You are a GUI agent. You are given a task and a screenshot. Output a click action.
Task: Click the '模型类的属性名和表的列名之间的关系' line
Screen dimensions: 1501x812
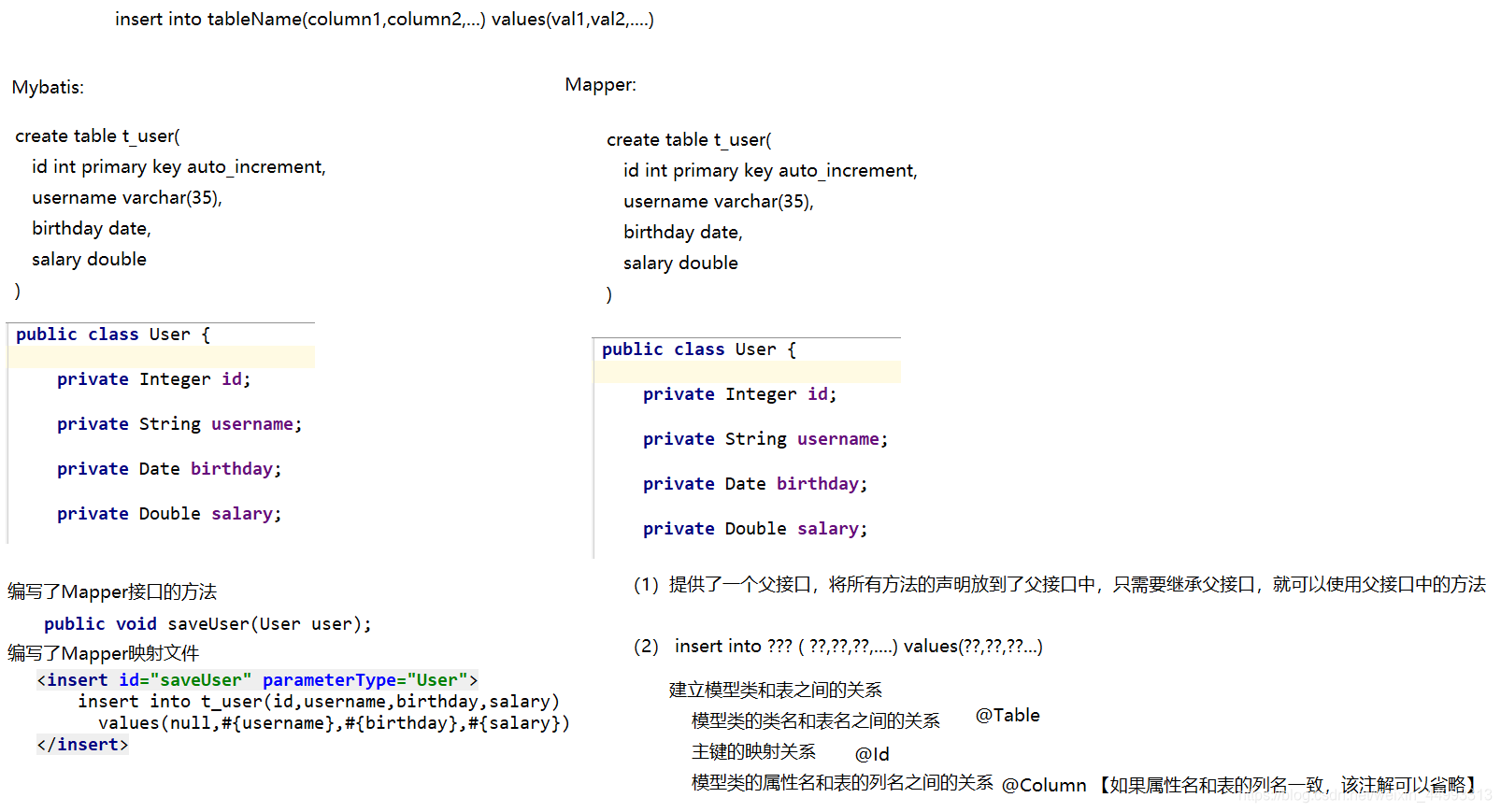842,782
